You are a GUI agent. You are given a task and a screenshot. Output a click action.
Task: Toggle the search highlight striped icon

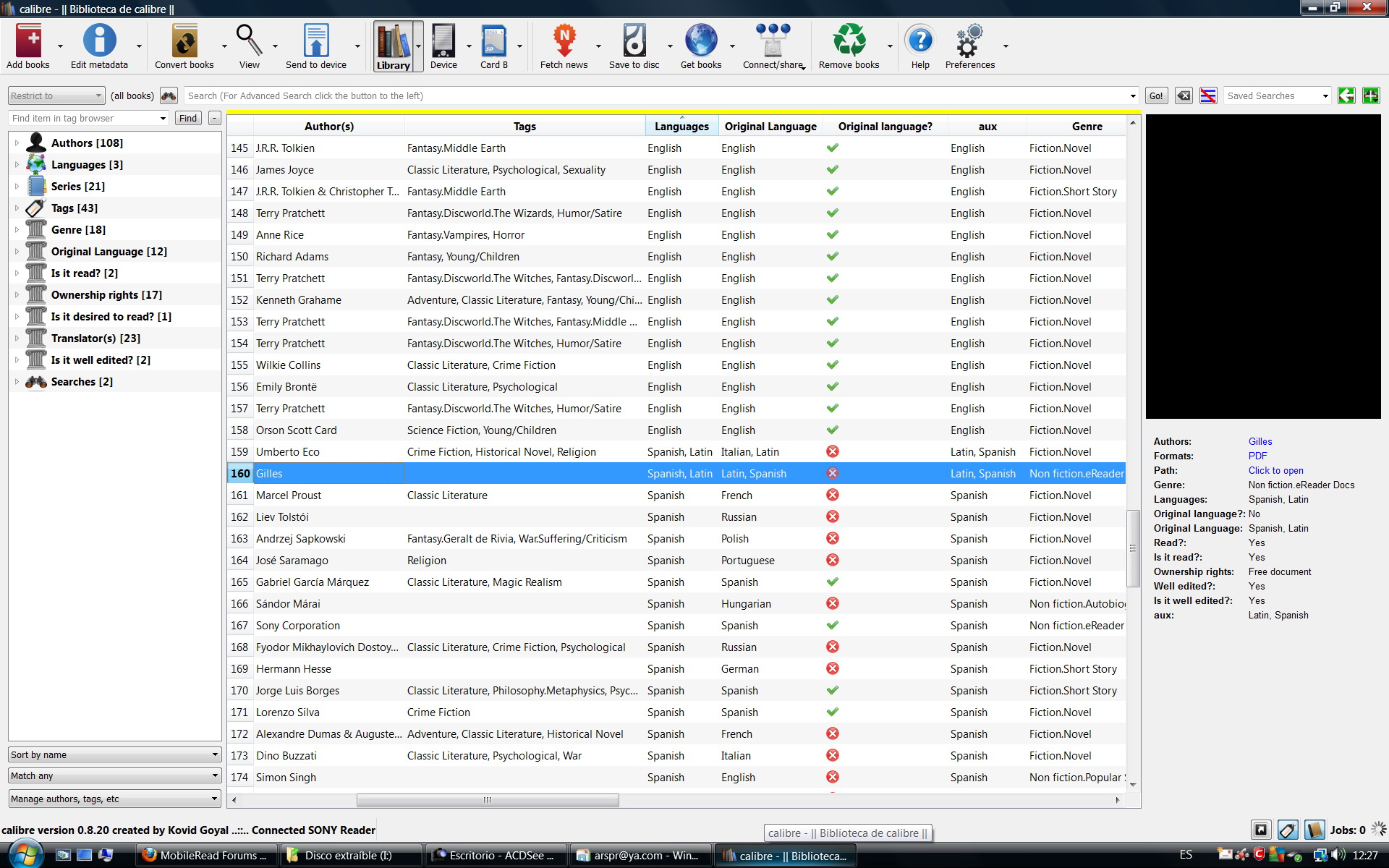point(1208,95)
